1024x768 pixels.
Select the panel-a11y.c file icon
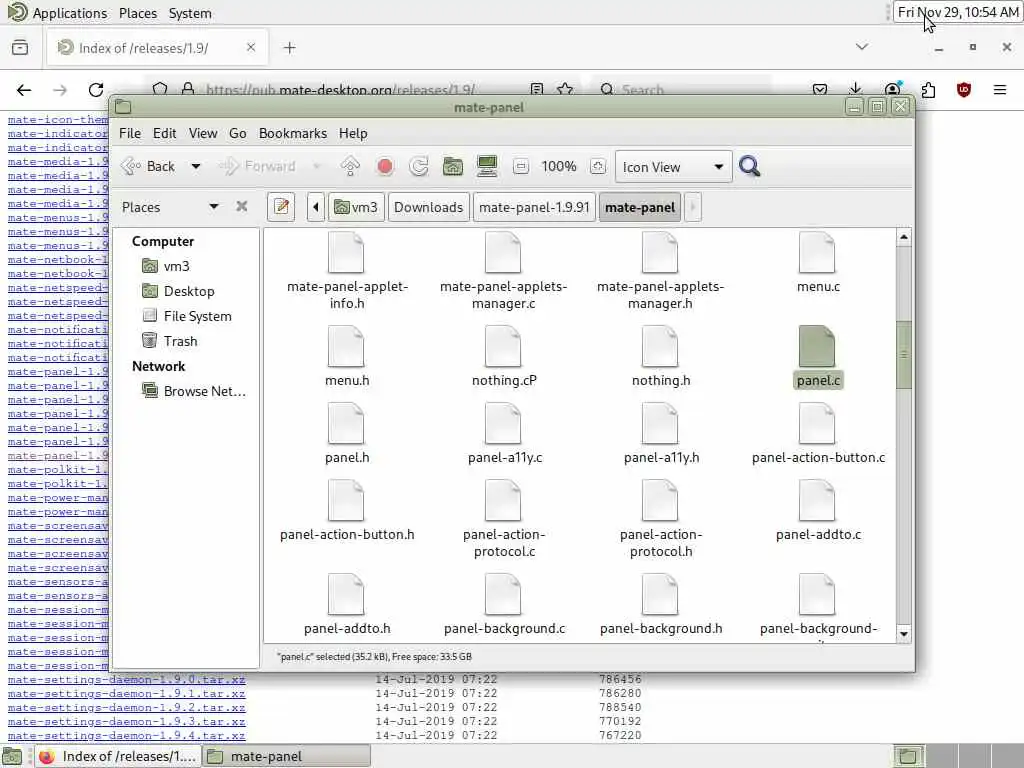coord(503,424)
